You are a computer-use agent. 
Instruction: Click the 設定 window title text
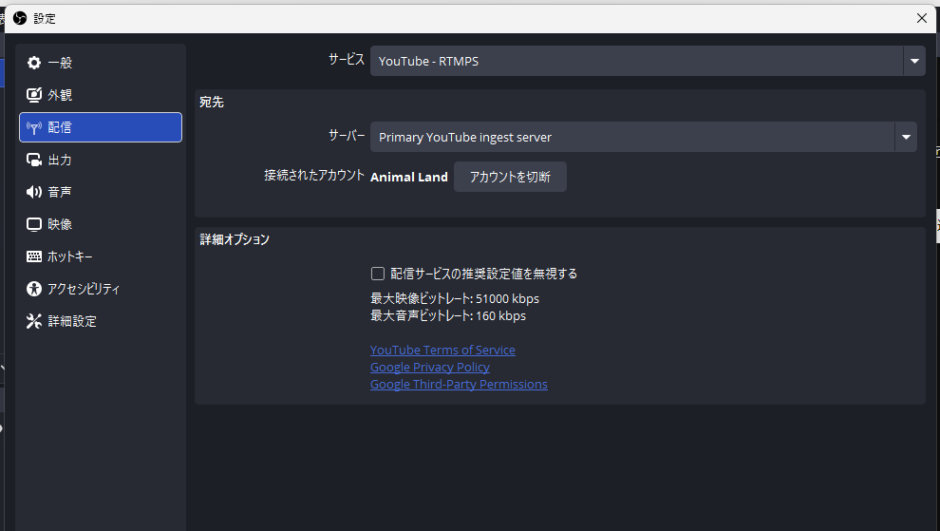[44, 19]
